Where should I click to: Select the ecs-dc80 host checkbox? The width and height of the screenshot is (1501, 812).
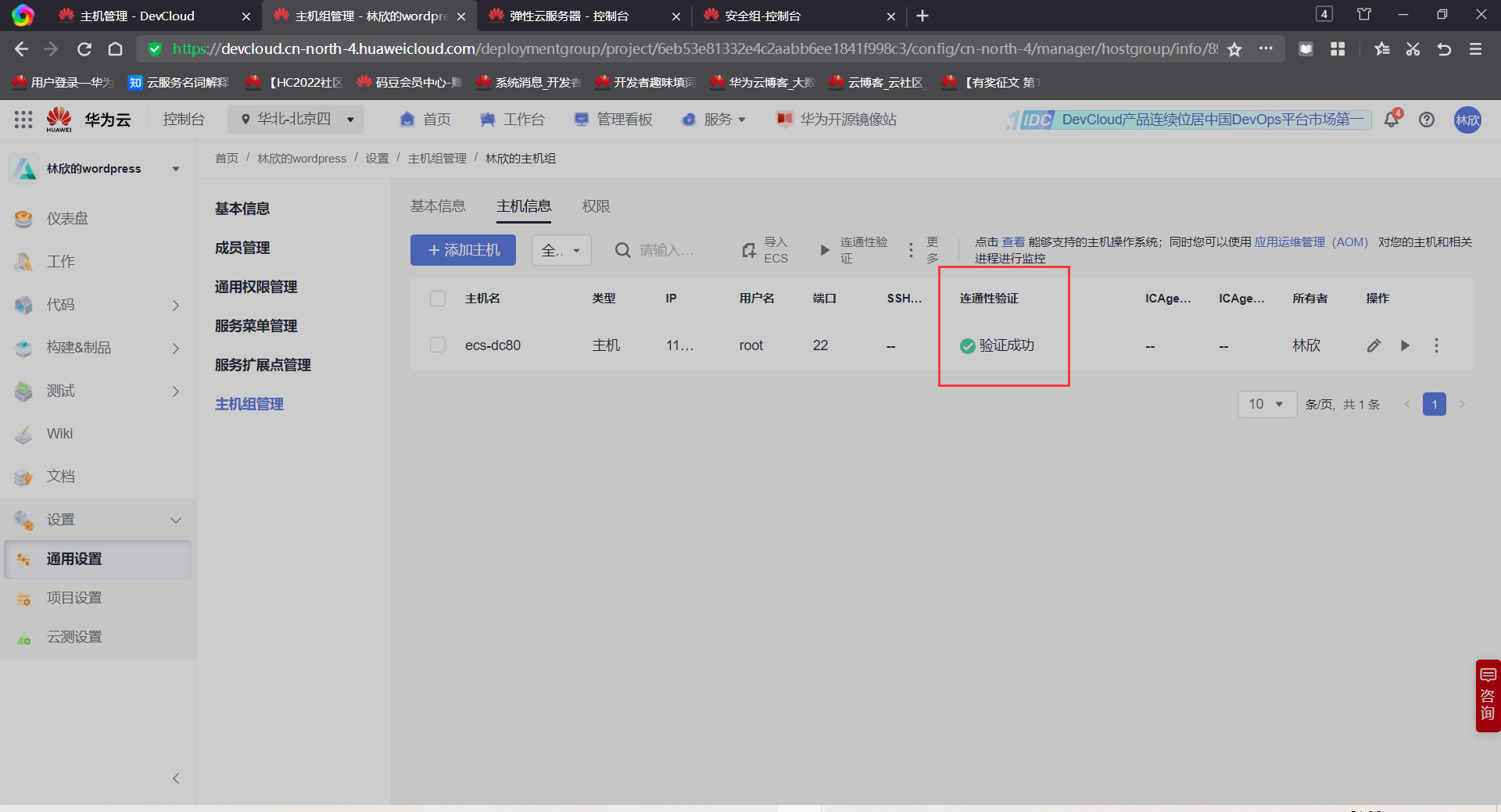[438, 345]
